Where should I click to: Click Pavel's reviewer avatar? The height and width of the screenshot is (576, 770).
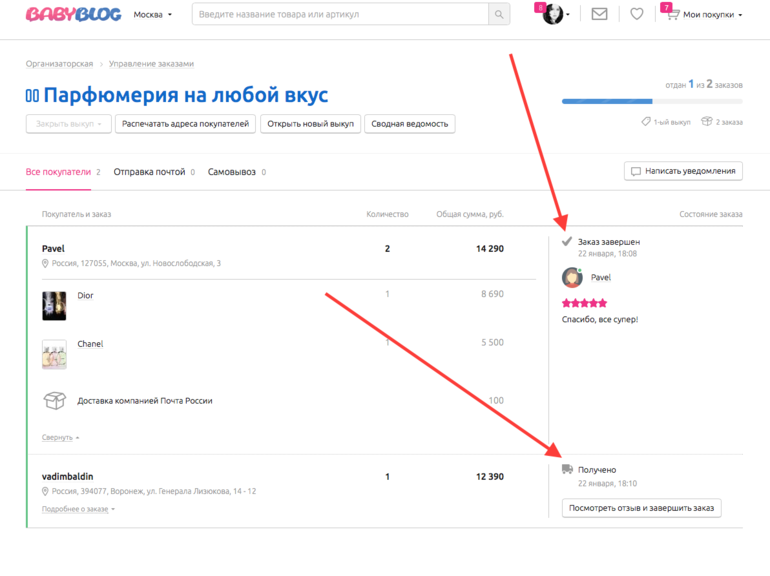(x=573, y=277)
